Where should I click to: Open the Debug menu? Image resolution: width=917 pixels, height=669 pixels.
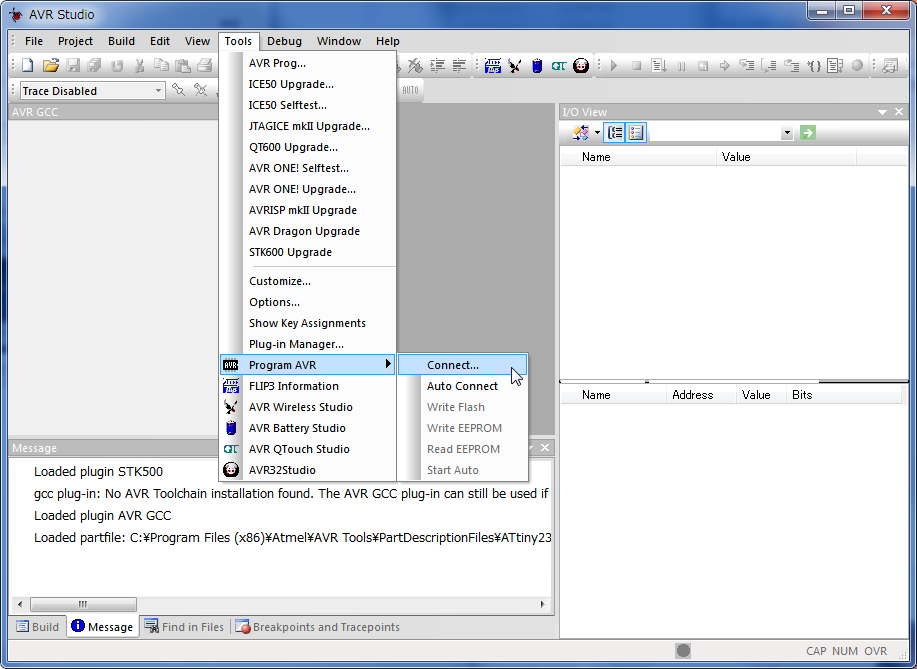284,41
